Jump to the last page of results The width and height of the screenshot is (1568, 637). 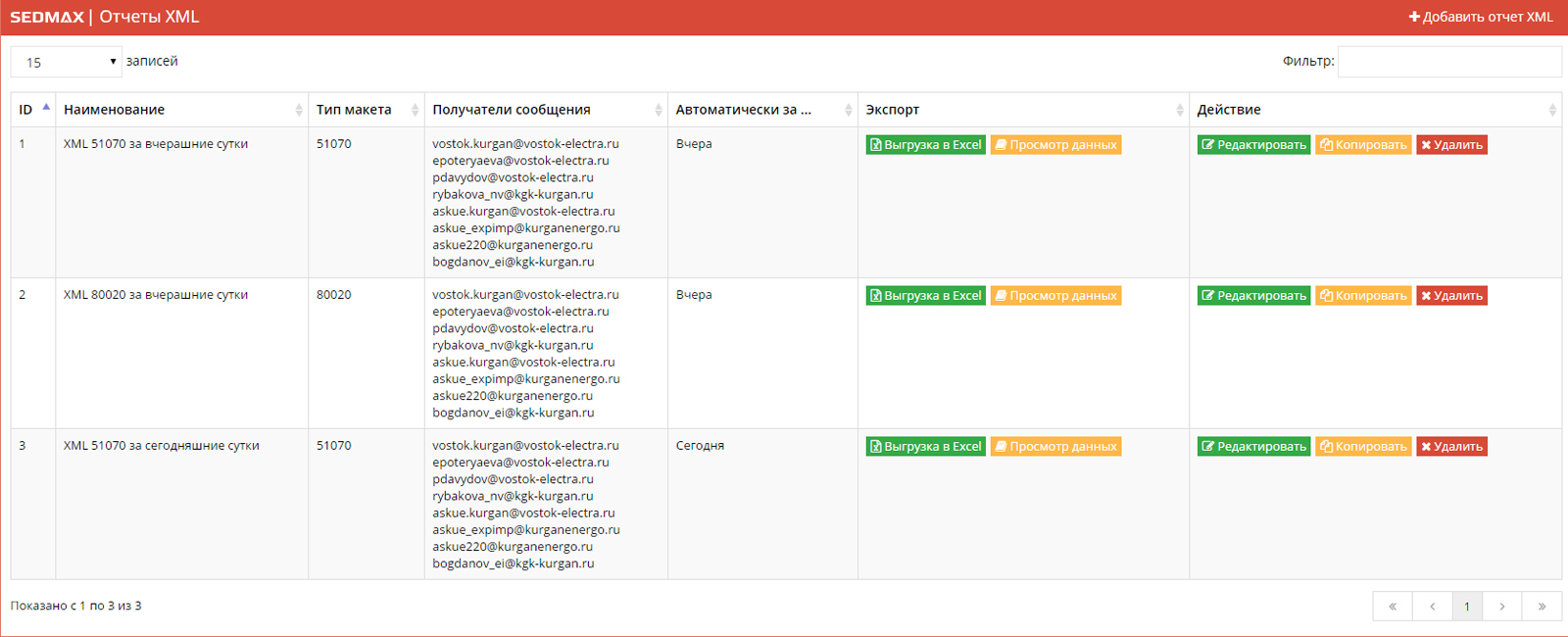click(1542, 607)
